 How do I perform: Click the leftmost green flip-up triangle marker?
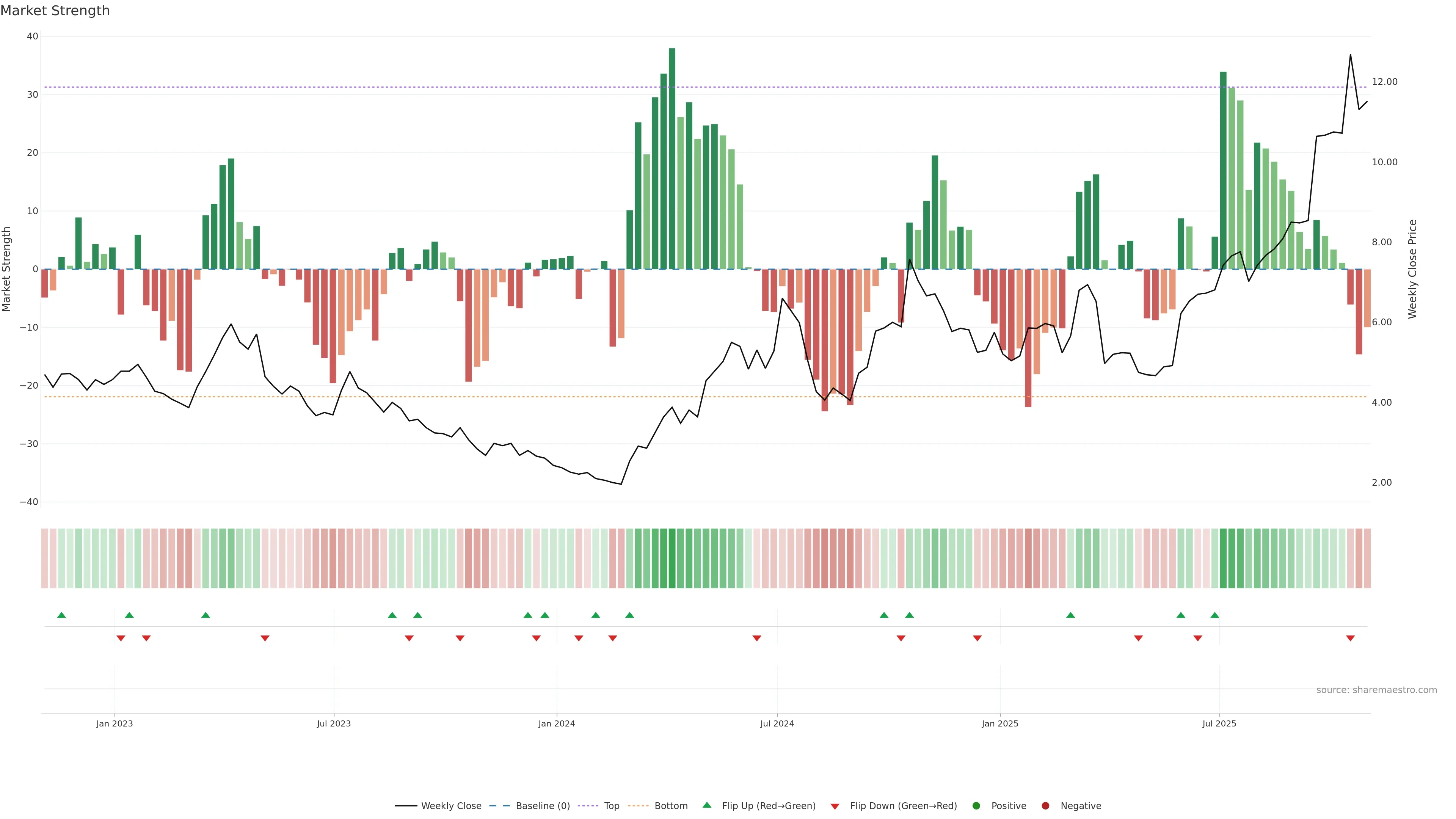tap(61, 615)
